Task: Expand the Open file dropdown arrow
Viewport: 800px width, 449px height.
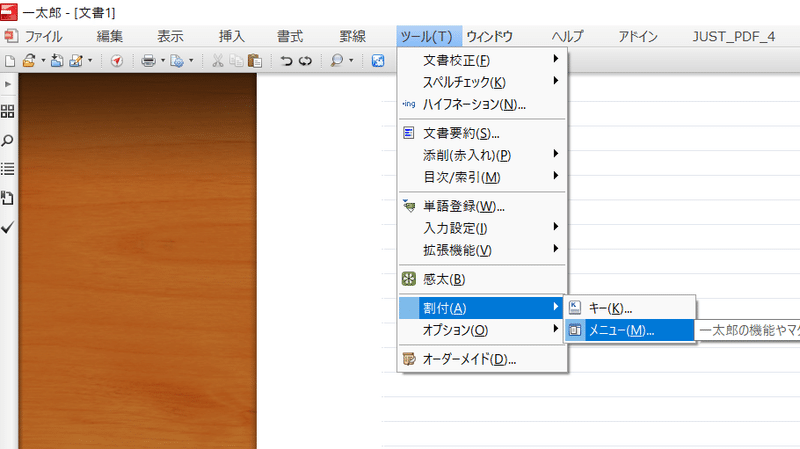Action: tap(43, 61)
